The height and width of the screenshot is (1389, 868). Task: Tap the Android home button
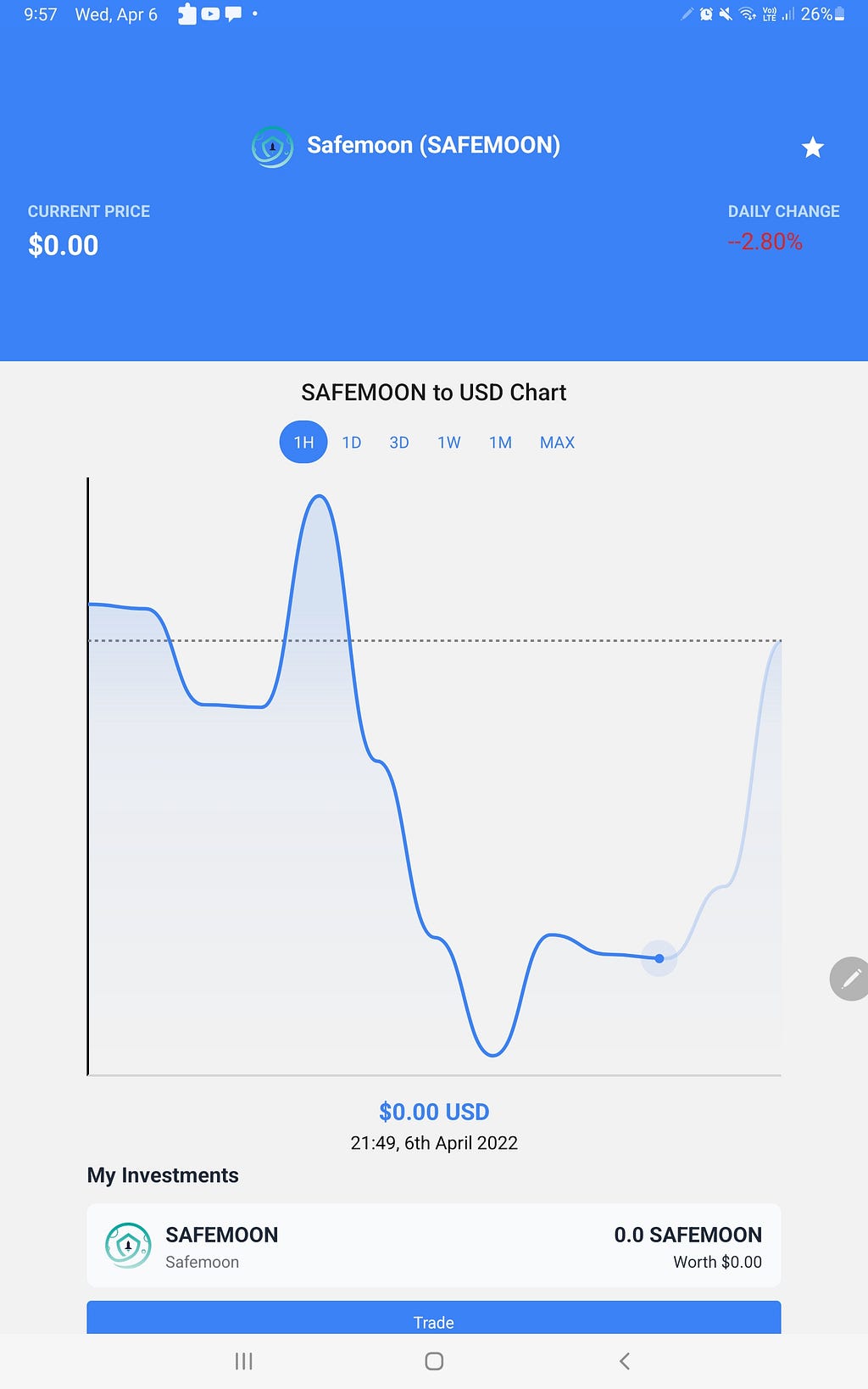coord(434,1361)
